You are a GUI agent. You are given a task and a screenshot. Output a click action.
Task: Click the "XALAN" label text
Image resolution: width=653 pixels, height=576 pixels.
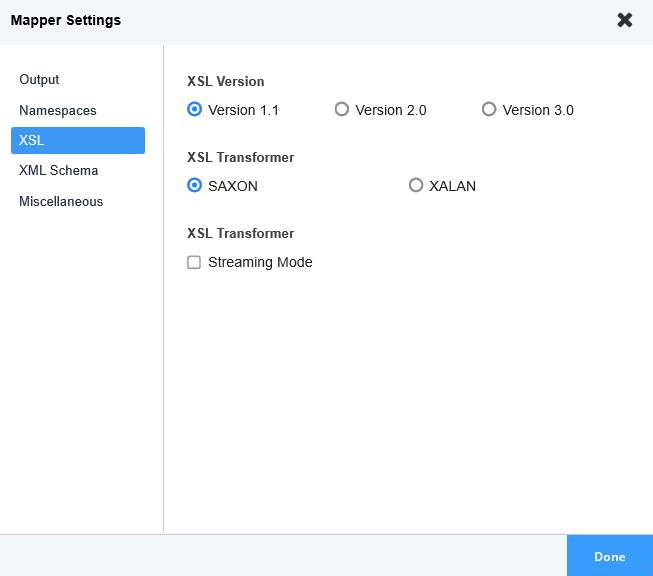[x=452, y=185]
